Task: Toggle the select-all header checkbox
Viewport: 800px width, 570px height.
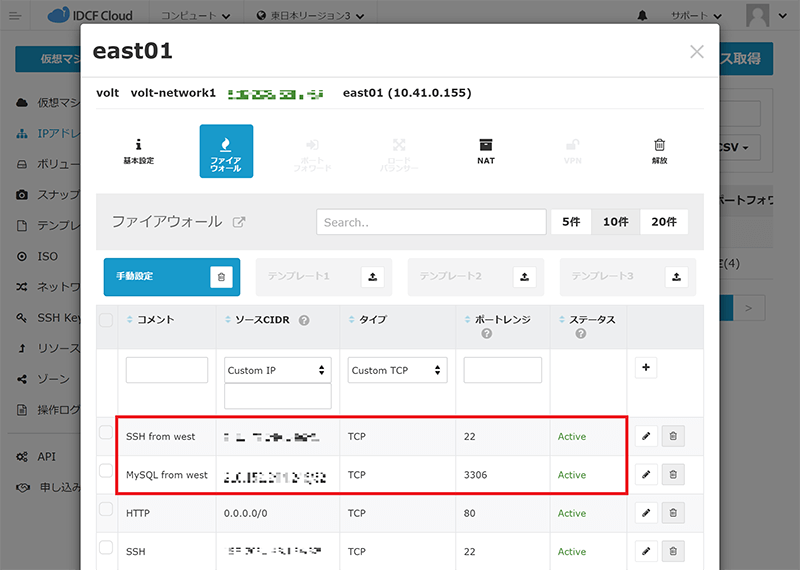Action: click(x=106, y=320)
